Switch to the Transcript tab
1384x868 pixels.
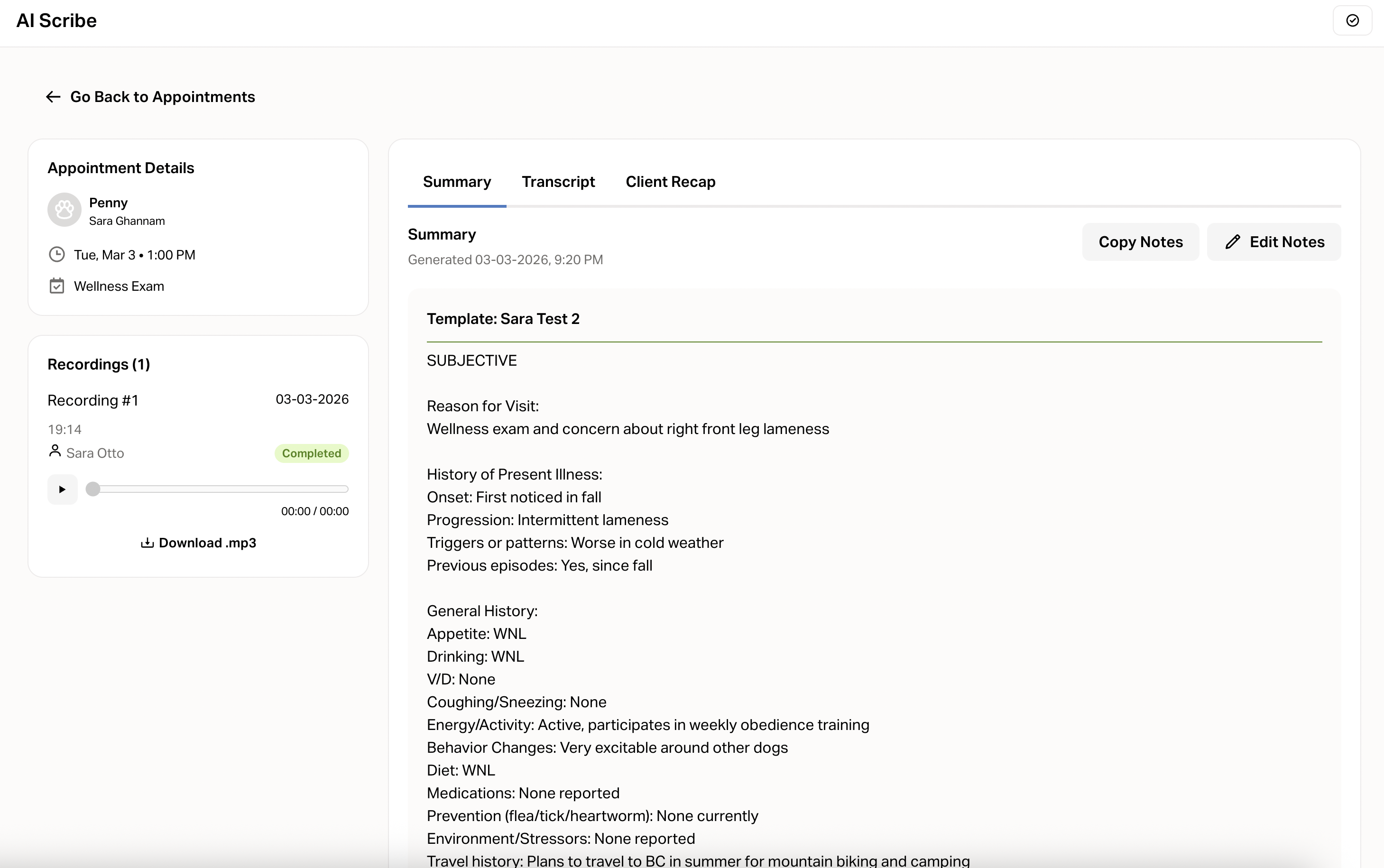point(558,182)
